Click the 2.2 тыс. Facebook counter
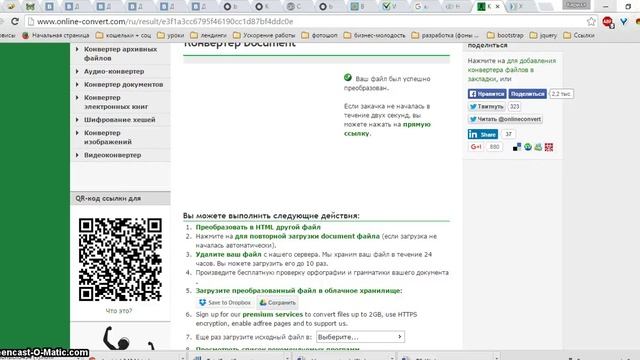This screenshot has height=360, width=640. pos(561,94)
